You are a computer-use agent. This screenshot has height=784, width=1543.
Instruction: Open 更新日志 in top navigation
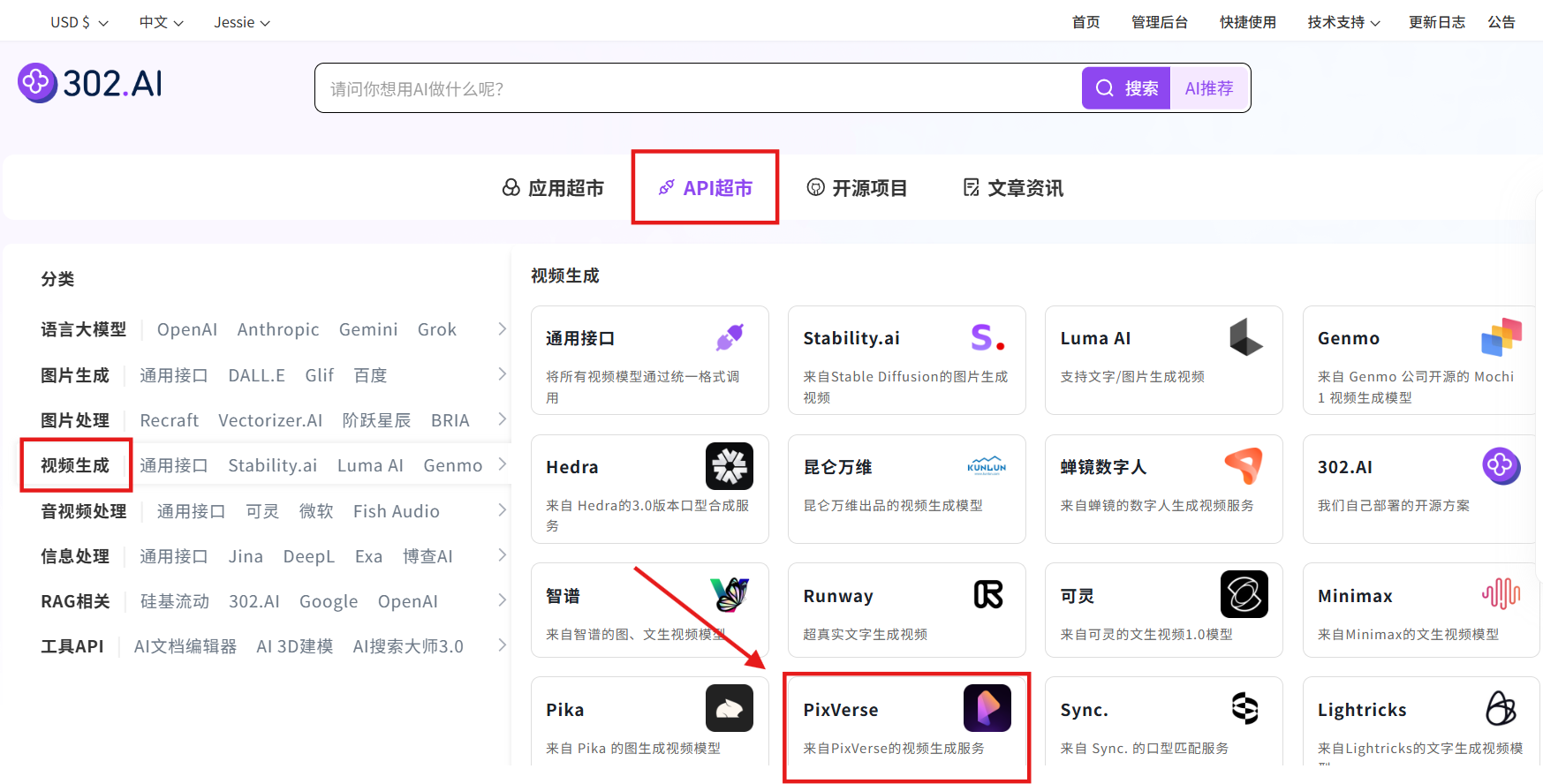click(x=1437, y=22)
